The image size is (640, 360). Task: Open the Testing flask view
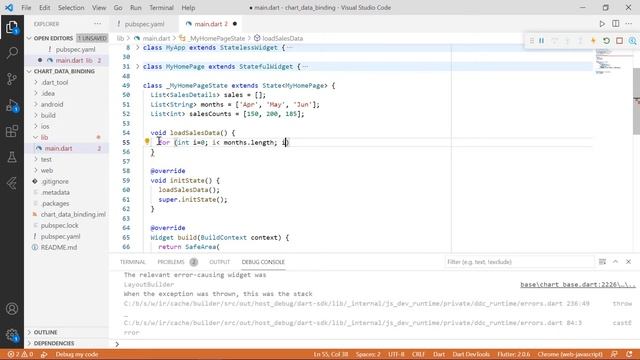pyautogui.click(x=12, y=157)
